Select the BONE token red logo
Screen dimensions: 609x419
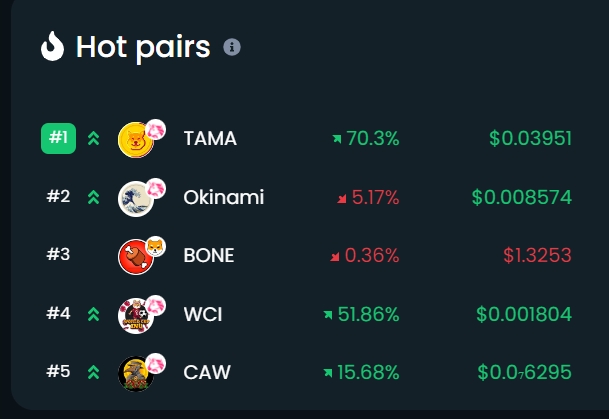(136, 257)
